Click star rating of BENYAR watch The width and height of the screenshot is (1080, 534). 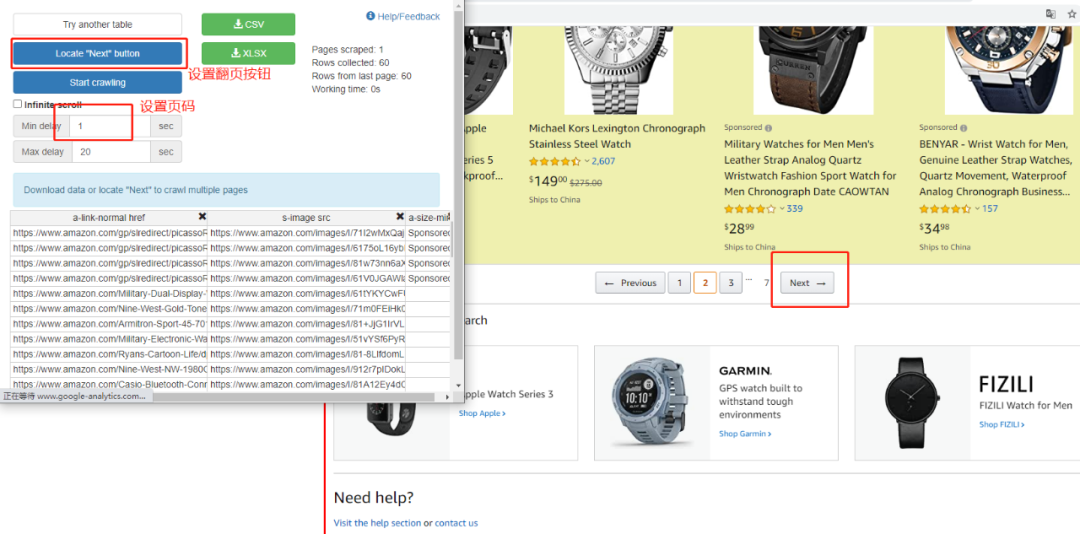(x=945, y=209)
